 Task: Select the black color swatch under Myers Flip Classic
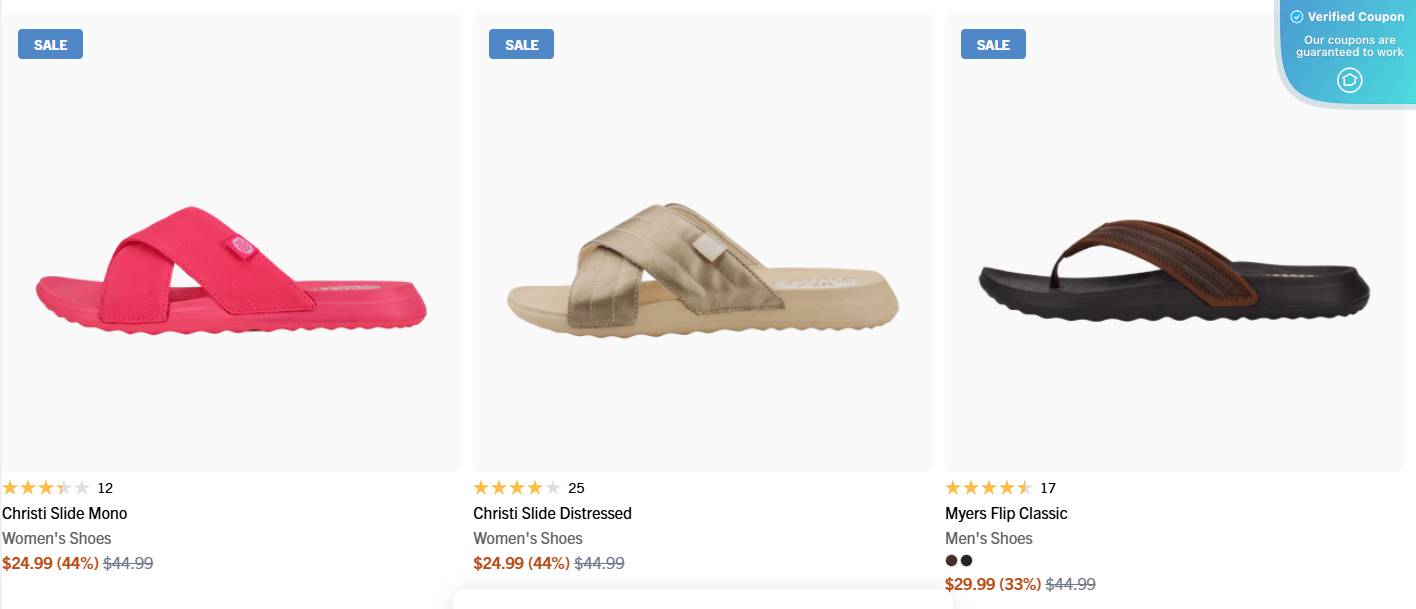click(966, 560)
